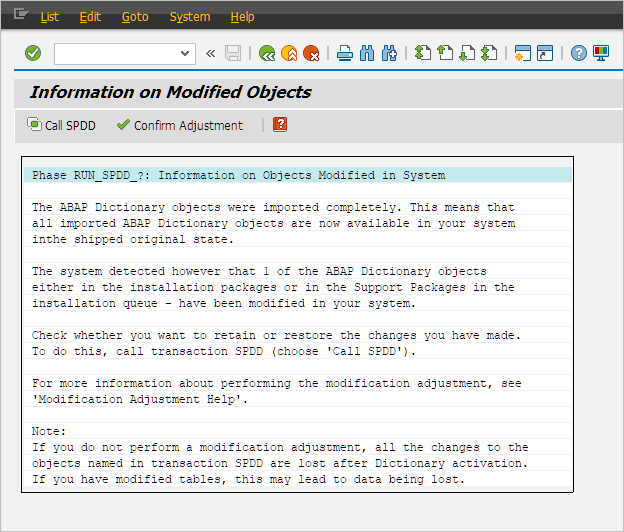Click the green Back arrow icon
This screenshot has height=532, width=624.
point(266,53)
